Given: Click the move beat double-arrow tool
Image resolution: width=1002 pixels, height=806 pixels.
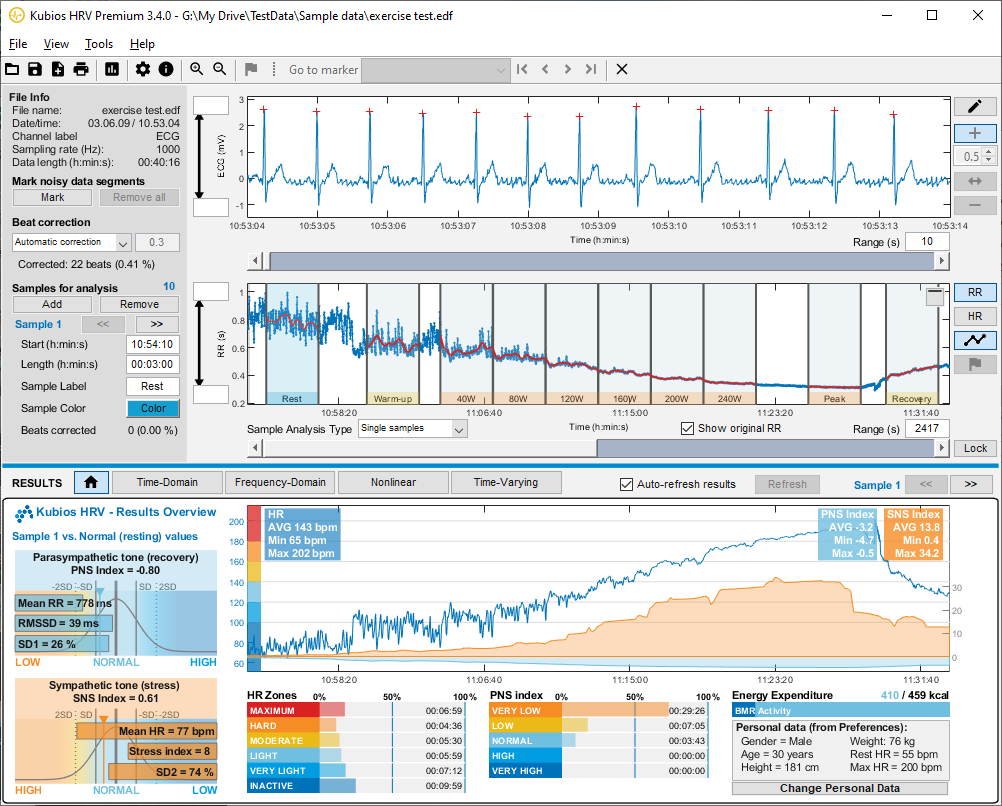Looking at the screenshot, I should tap(975, 182).
